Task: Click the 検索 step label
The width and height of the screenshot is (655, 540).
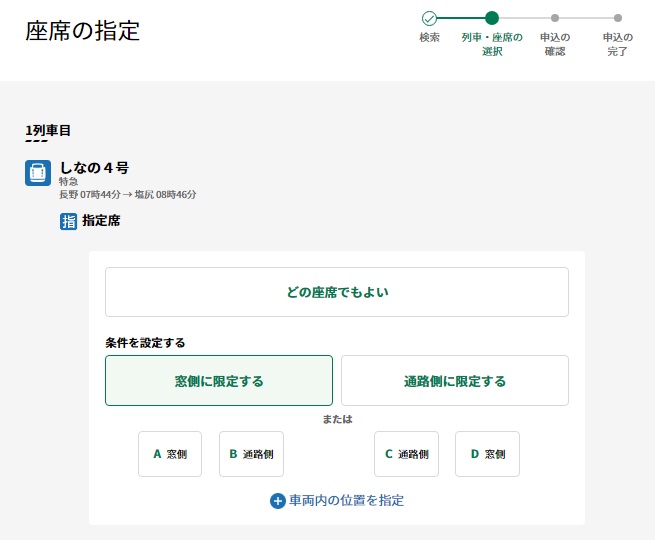Action: pos(429,37)
